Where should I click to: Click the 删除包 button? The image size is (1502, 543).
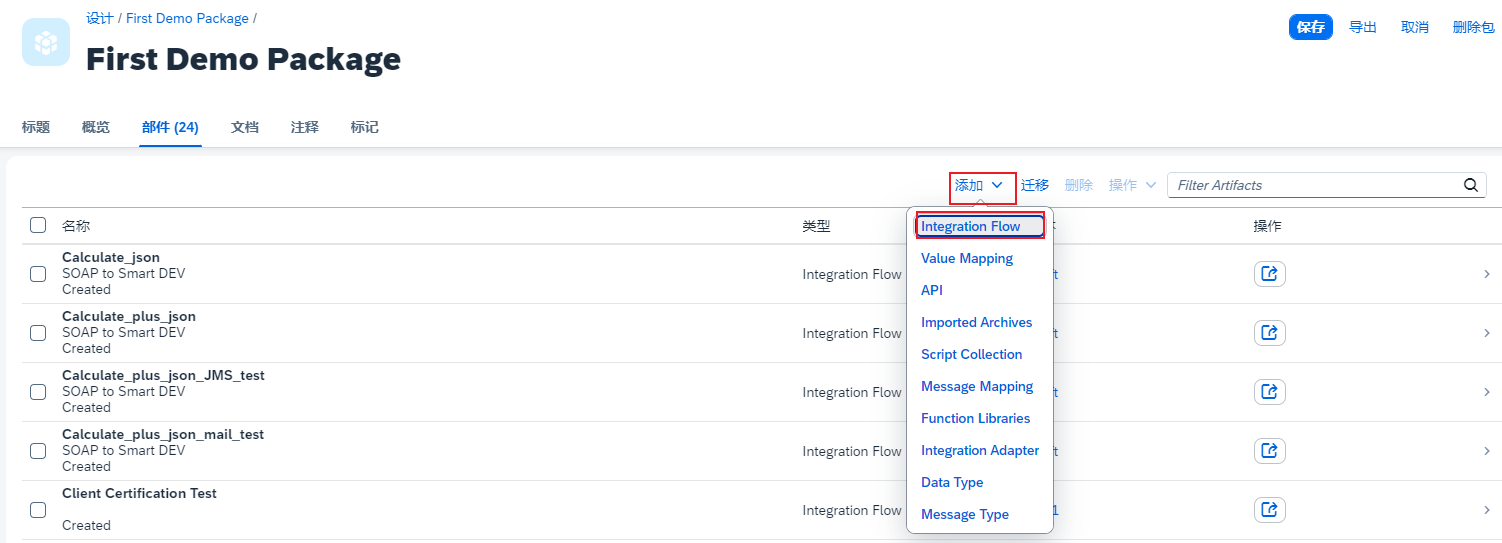pos(1473,27)
